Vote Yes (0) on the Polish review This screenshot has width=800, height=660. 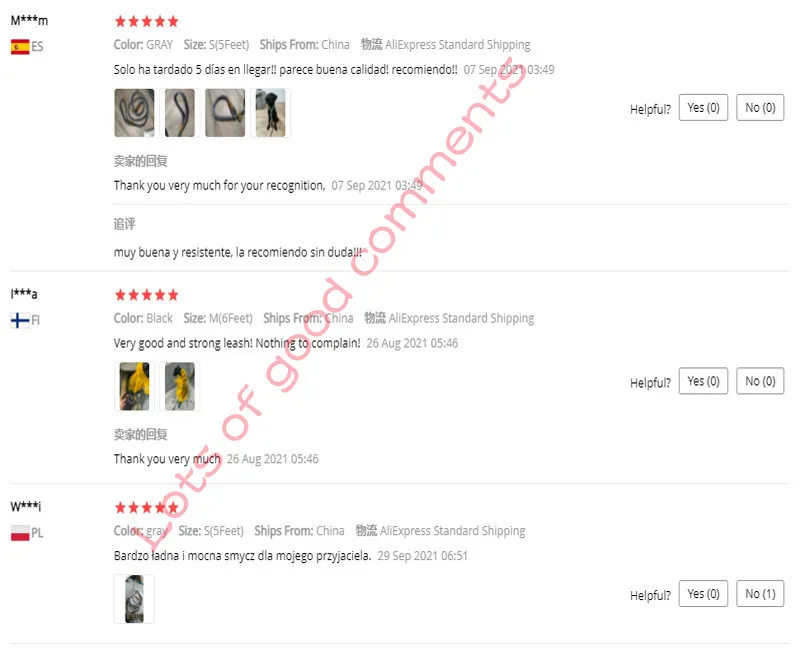coord(703,594)
